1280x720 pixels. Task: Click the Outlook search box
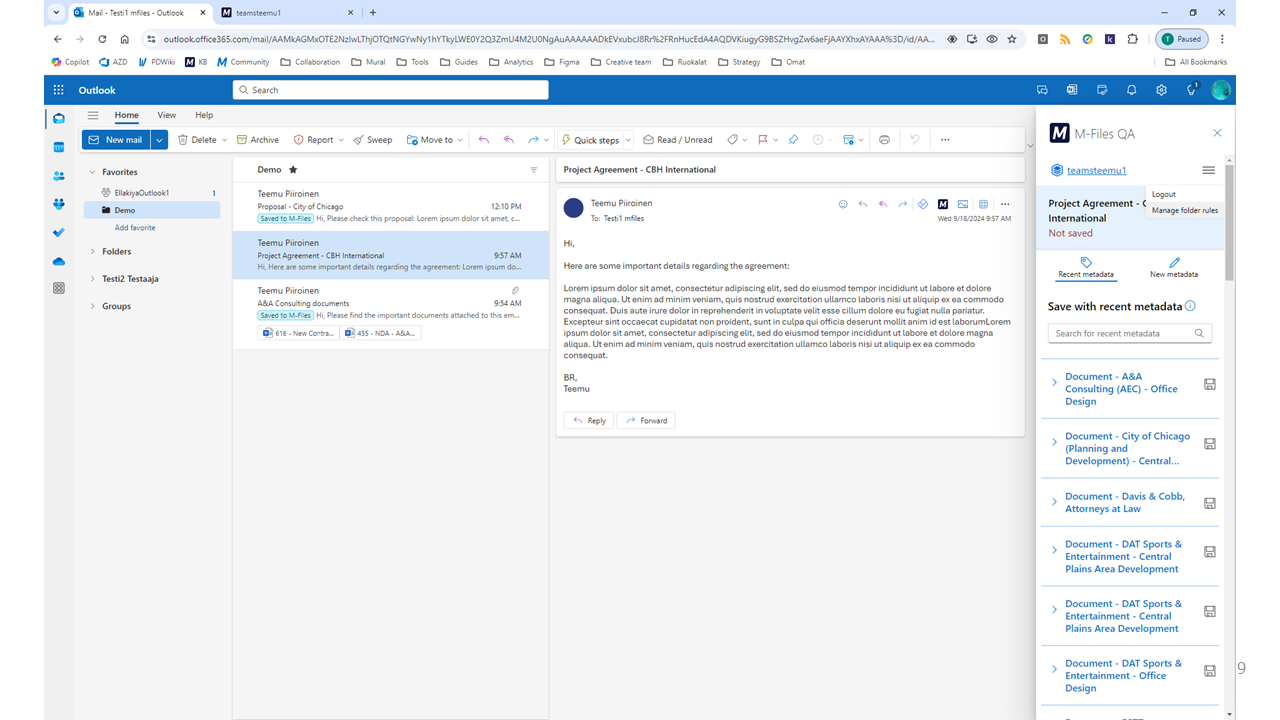point(391,90)
